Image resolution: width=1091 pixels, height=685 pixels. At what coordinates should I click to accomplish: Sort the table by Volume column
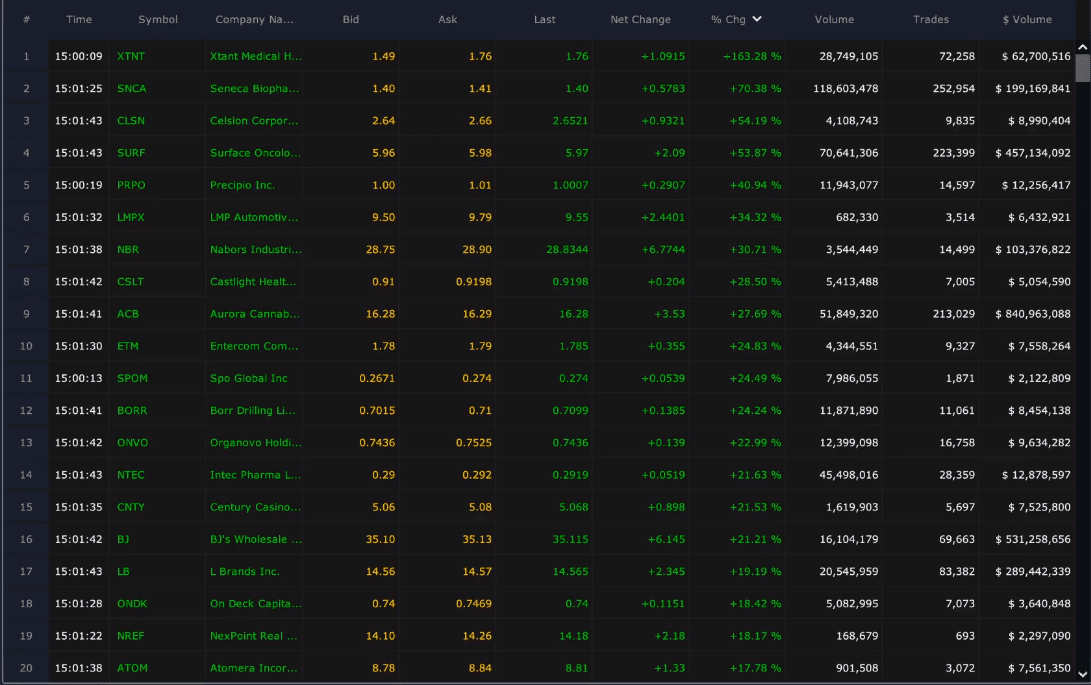[833, 19]
